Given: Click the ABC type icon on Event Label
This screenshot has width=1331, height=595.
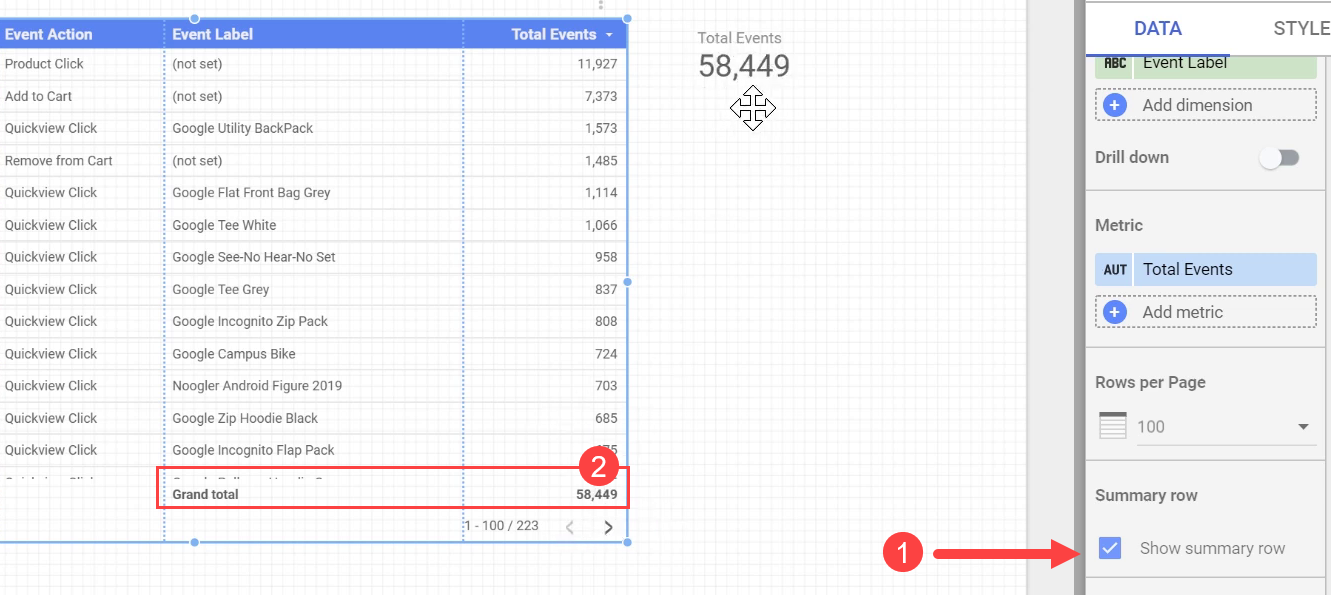Looking at the screenshot, I should tap(1115, 63).
